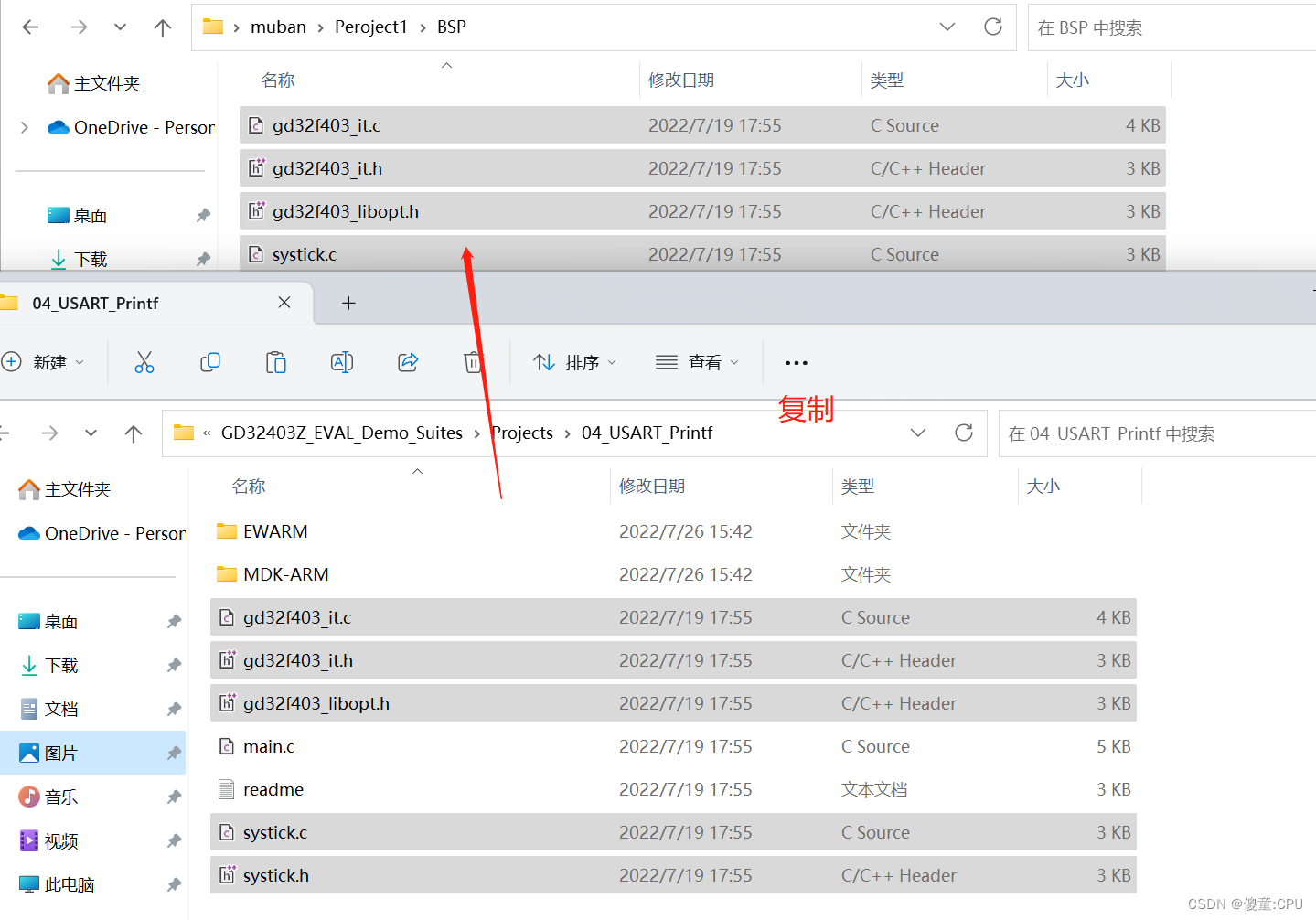This screenshot has width=1316, height=920.
Task: Select the MDK-ARM folder
Action: [x=673, y=574]
